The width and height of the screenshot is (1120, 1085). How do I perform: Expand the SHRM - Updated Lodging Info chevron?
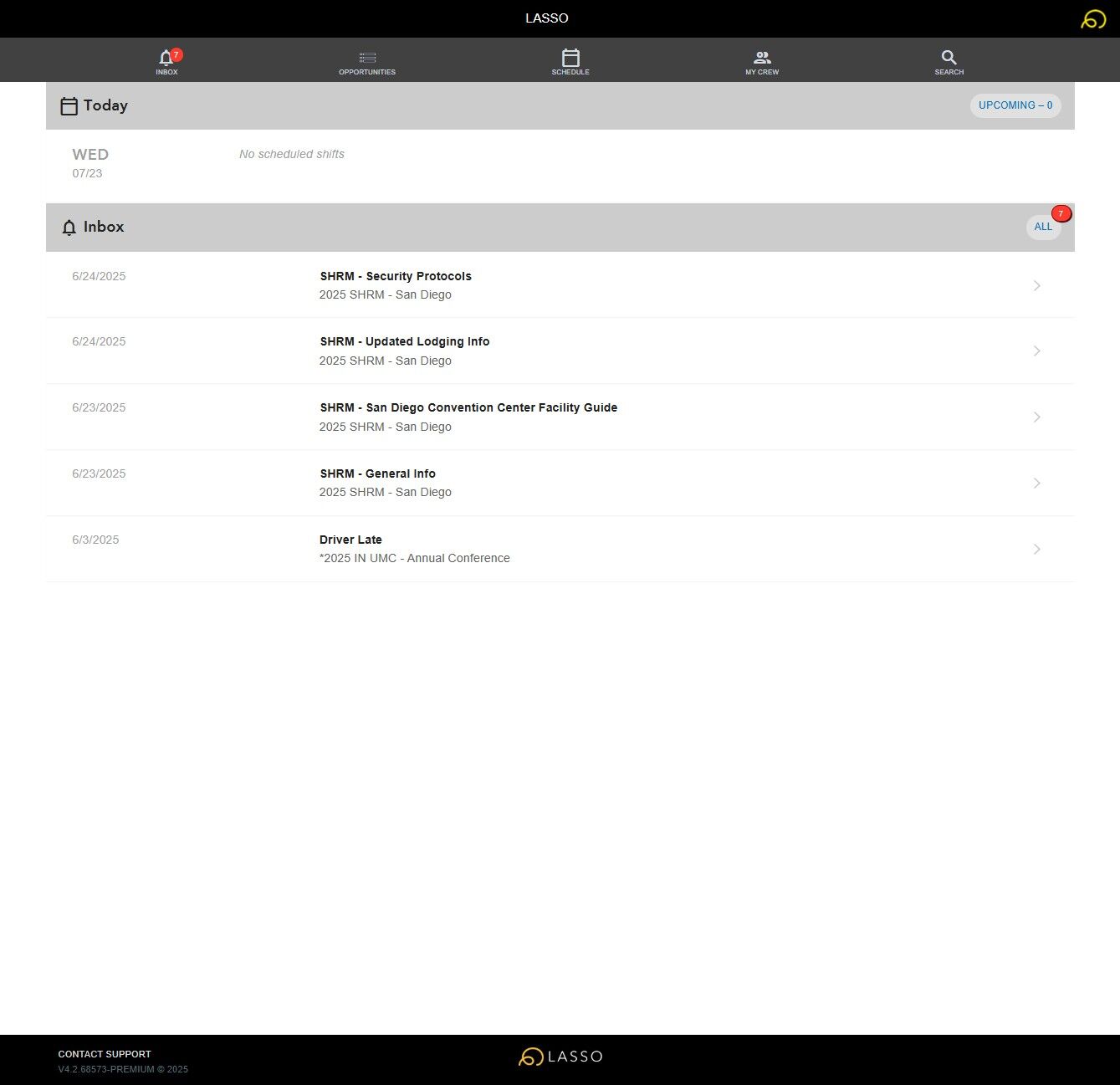(x=1036, y=351)
